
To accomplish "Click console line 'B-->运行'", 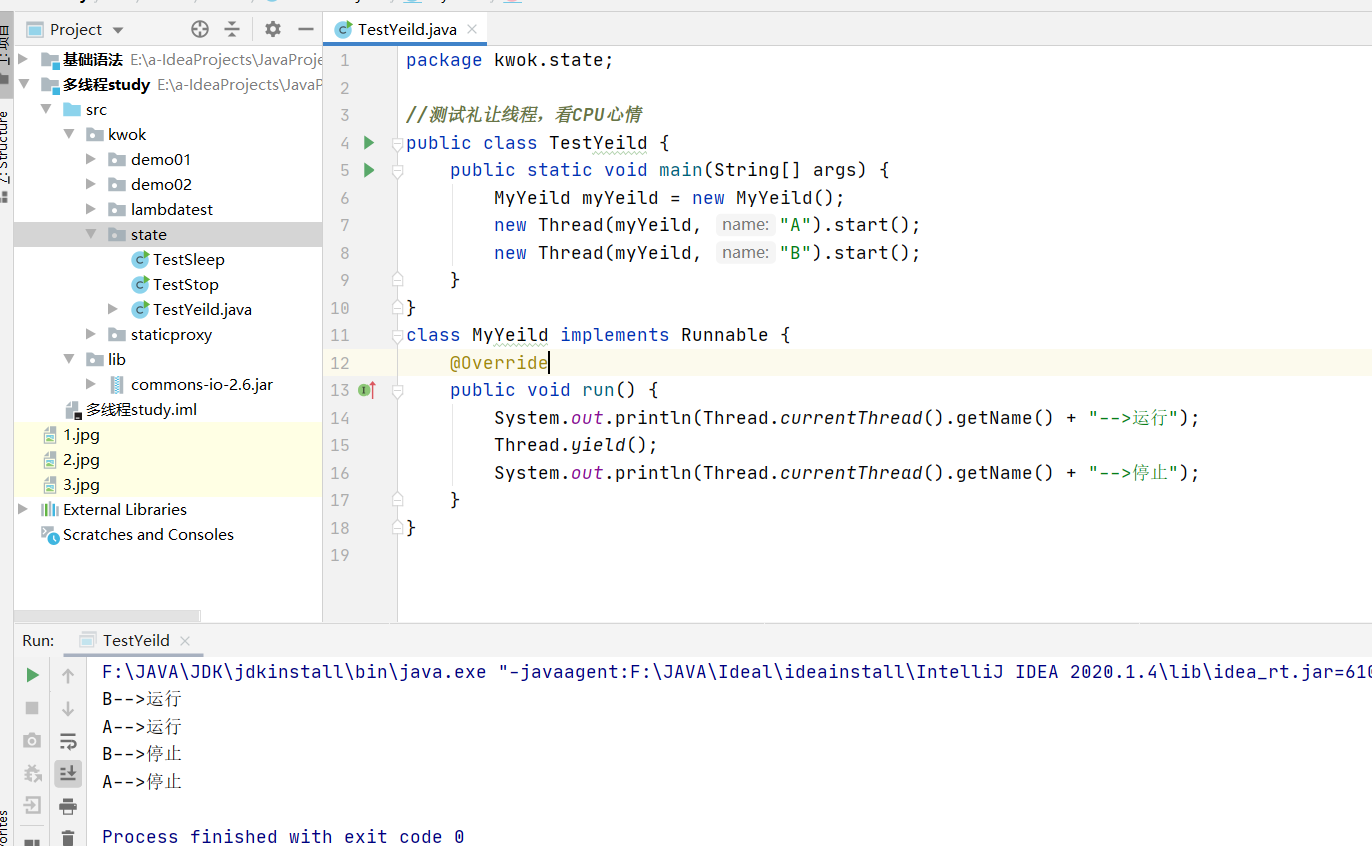I will [x=142, y=699].
